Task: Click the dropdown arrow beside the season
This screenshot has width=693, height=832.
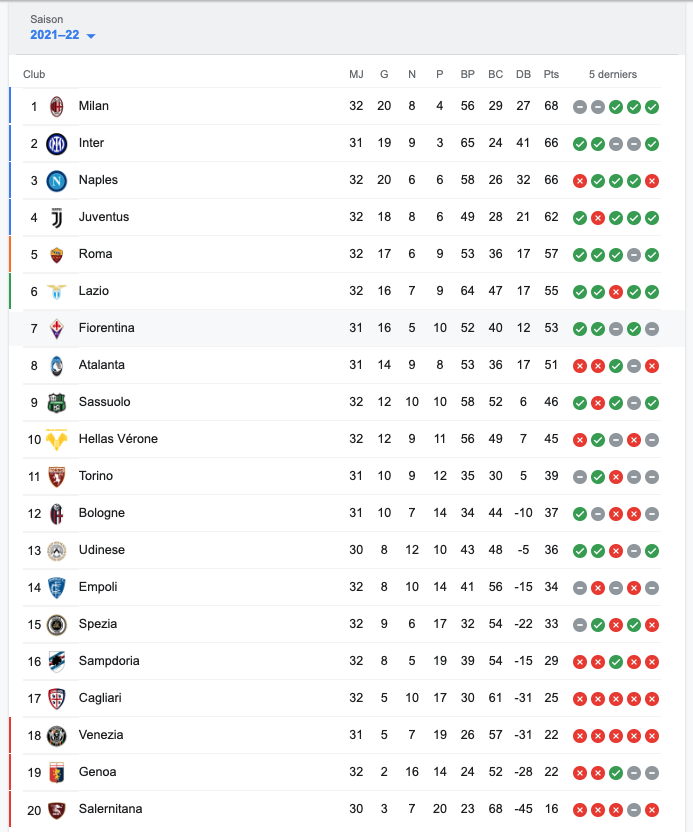Action: [x=91, y=36]
